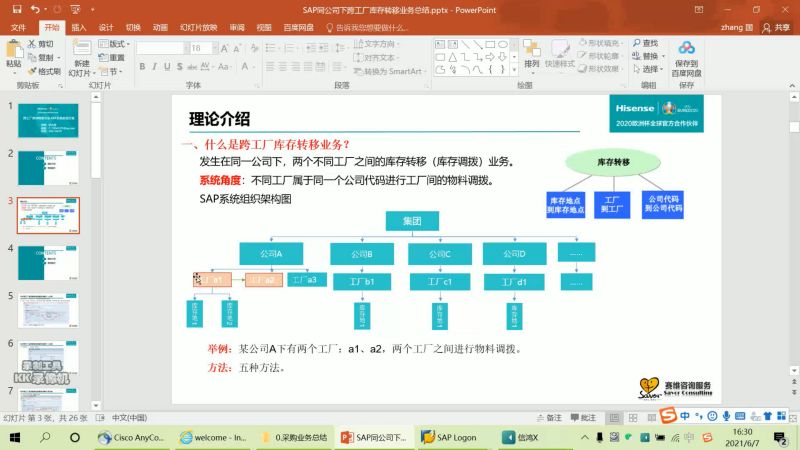Viewport: 800px width, 450px height.
Task: Open the Insert (插入) ribbon tab
Action: pyautogui.click(x=79, y=28)
